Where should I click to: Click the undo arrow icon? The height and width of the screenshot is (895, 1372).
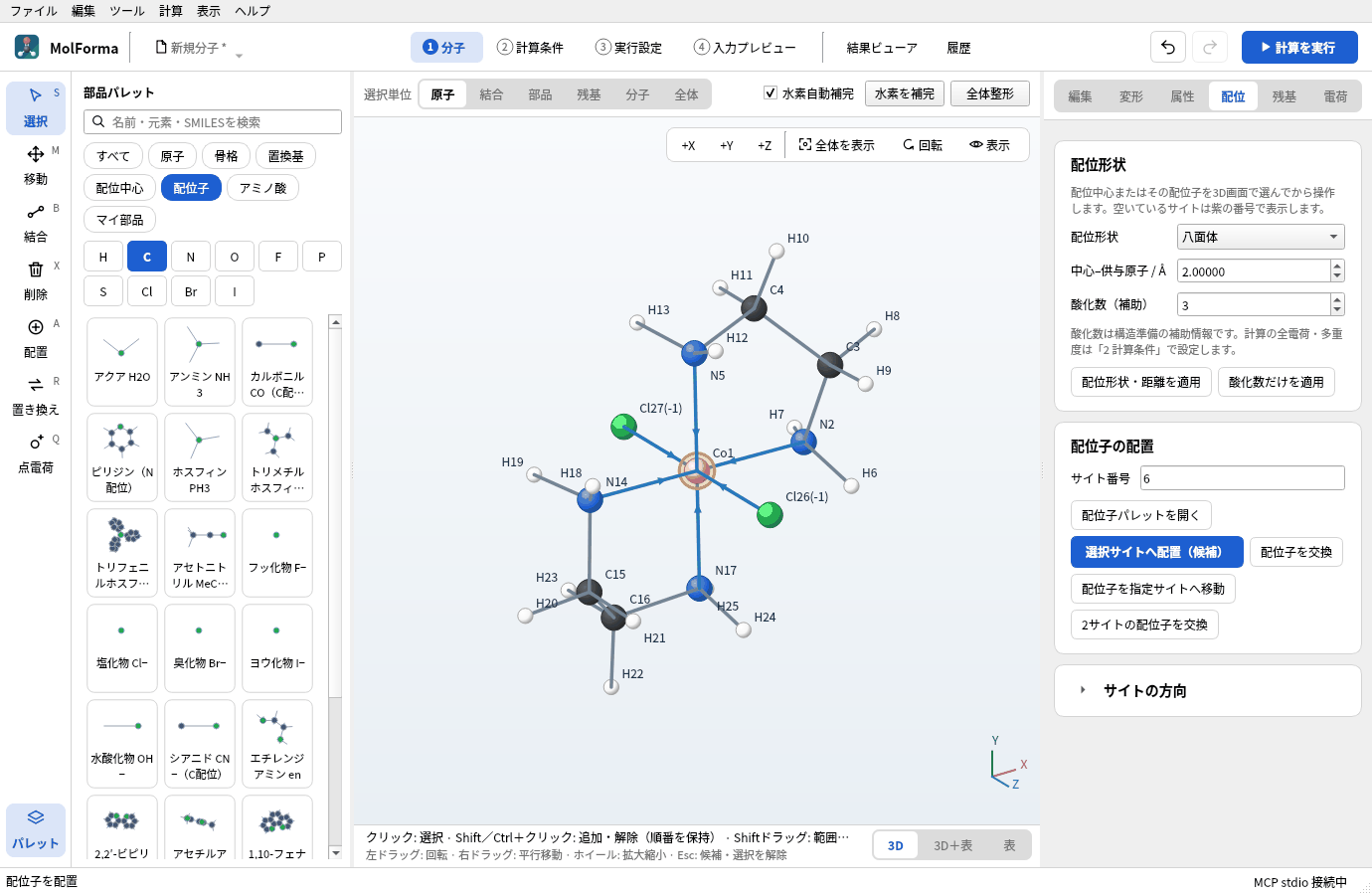point(1168,47)
